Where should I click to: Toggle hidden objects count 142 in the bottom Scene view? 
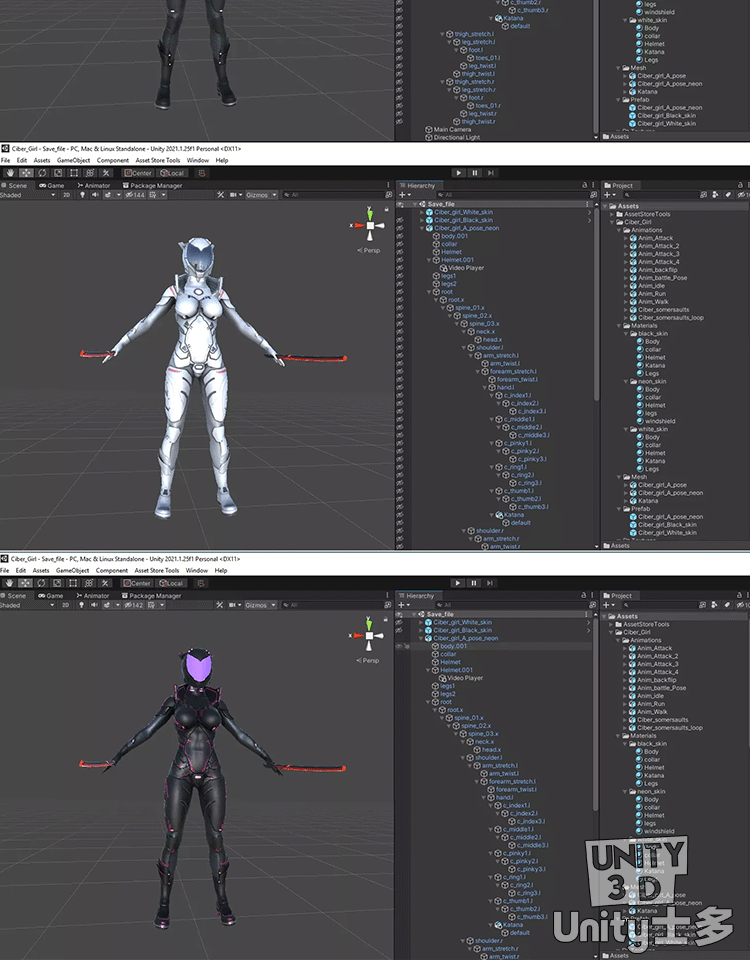click(133, 605)
